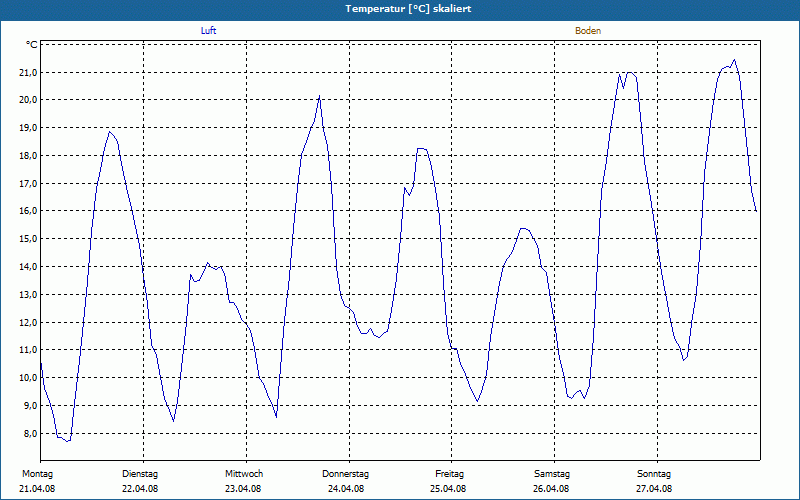Select the 15,0 axis label
Screen dimensions: 800x500
pyautogui.click(x=29, y=239)
